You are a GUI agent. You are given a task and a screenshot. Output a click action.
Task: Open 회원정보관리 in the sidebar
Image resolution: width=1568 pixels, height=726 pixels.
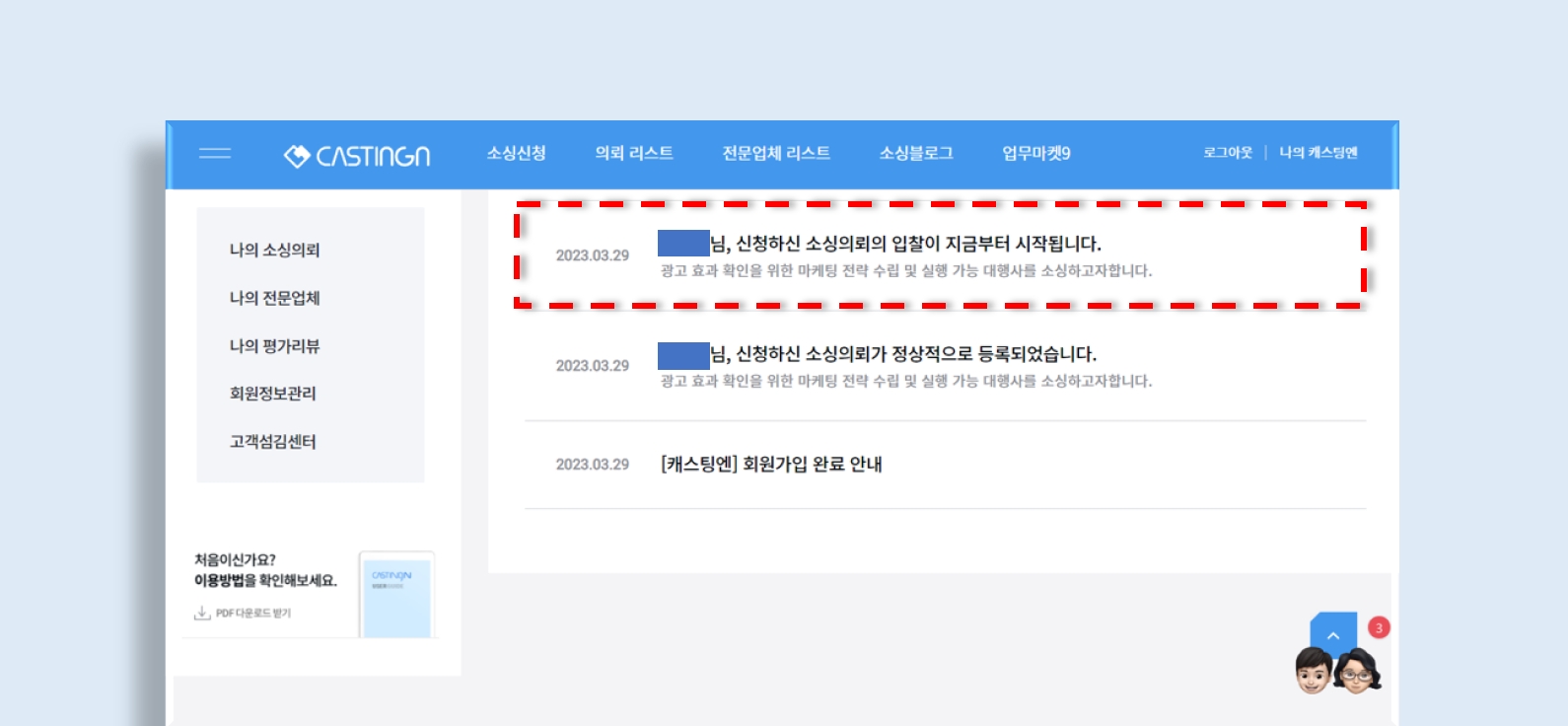[x=273, y=394]
